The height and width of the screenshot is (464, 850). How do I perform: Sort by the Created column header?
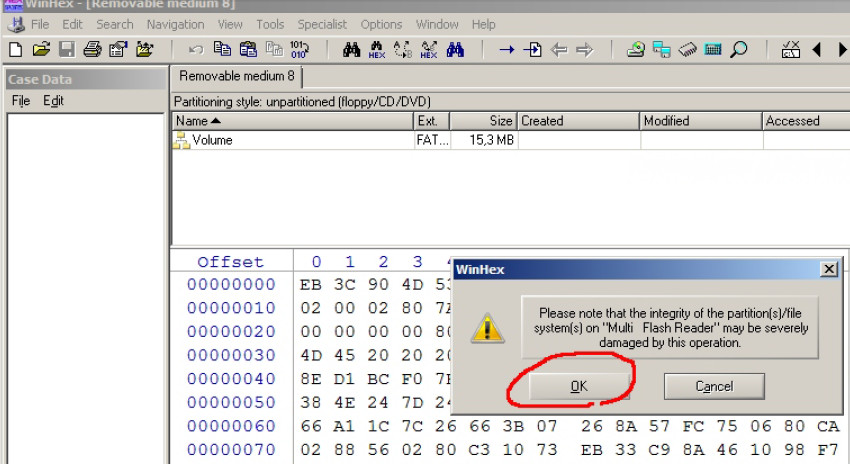pyautogui.click(x=578, y=121)
